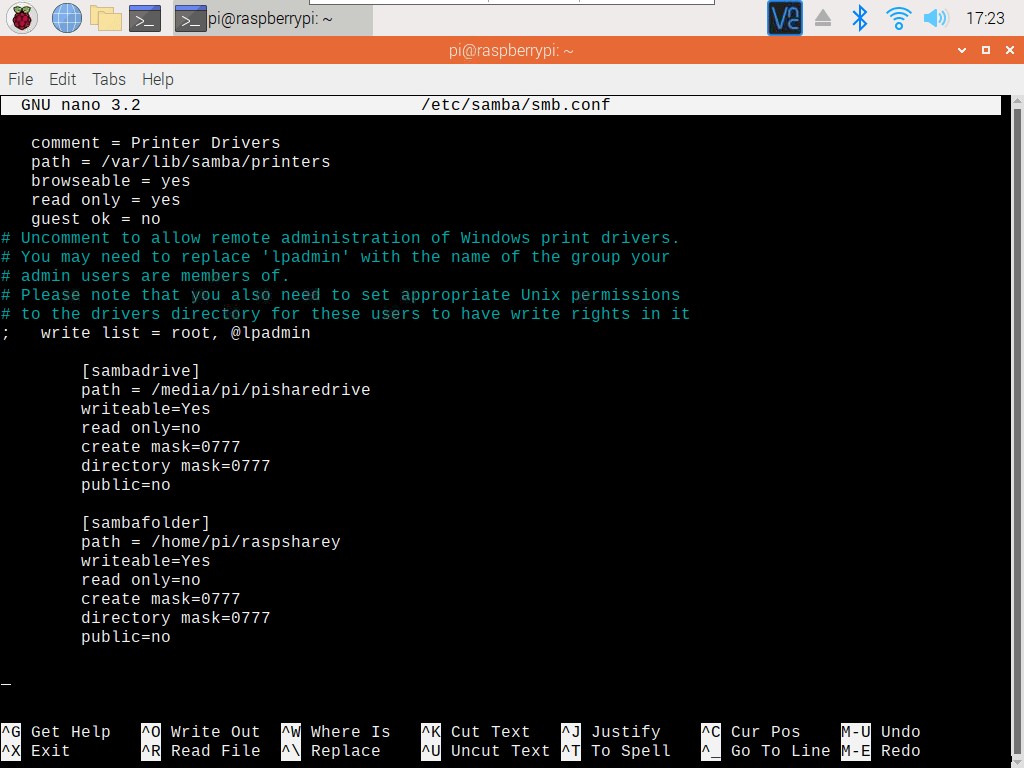This screenshot has width=1024, height=768.
Task: Open the Tabs menu
Action: pyautogui.click(x=108, y=79)
